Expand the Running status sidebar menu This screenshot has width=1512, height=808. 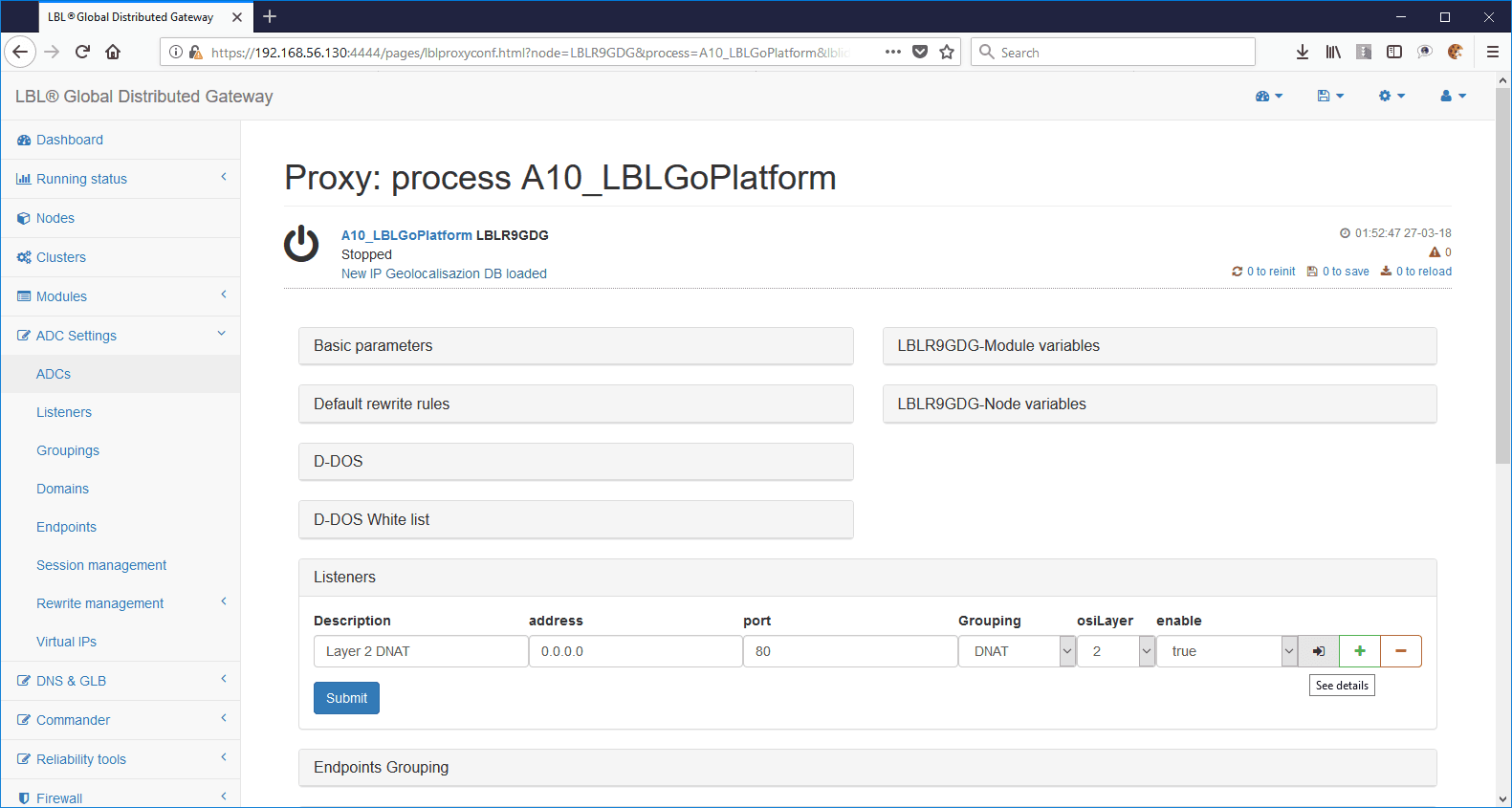point(121,179)
